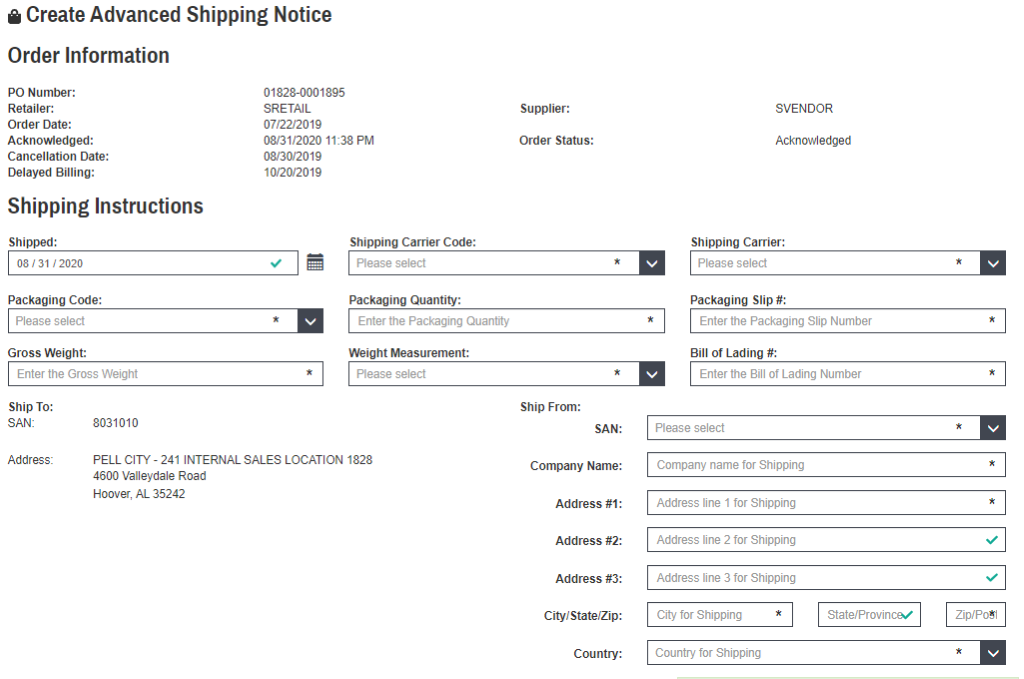Click the lock icon beside page title
Viewport: 1024px width, 679px height.
tap(14, 17)
